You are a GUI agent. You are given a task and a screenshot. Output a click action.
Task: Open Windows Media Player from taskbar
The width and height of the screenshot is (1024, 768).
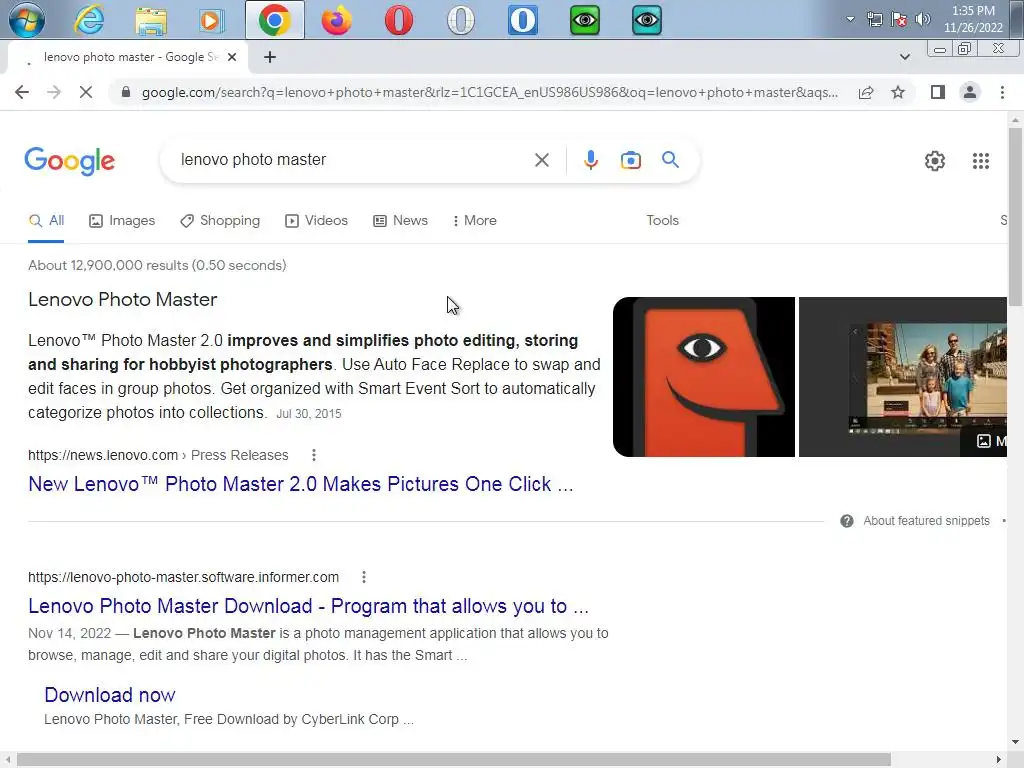pos(212,20)
